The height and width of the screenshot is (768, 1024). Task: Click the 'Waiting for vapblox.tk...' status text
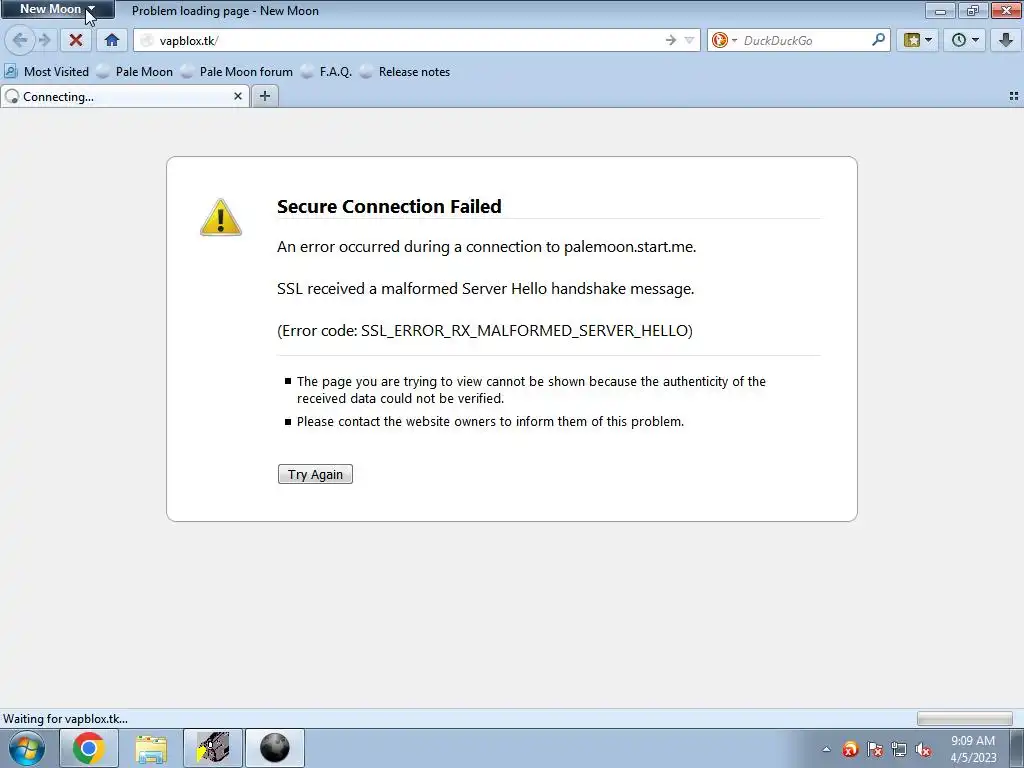[65, 719]
